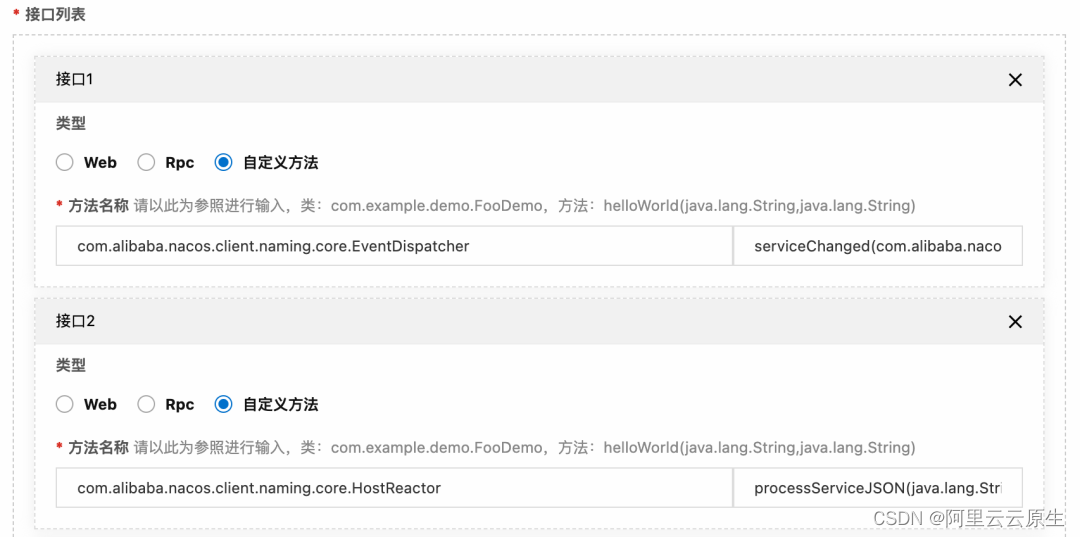Click the 类型 label in 接口2
The height and width of the screenshot is (537, 1080).
point(71,365)
